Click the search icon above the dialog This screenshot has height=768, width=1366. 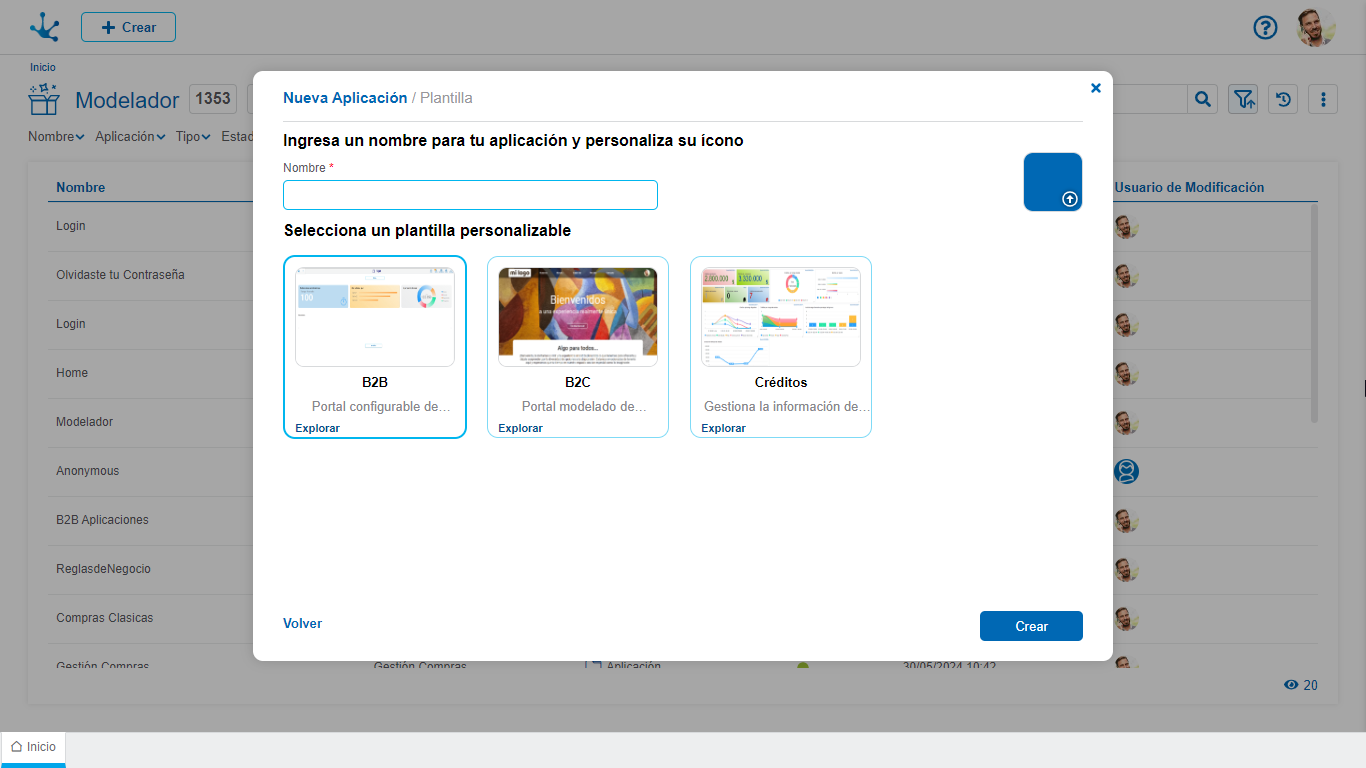1203,99
